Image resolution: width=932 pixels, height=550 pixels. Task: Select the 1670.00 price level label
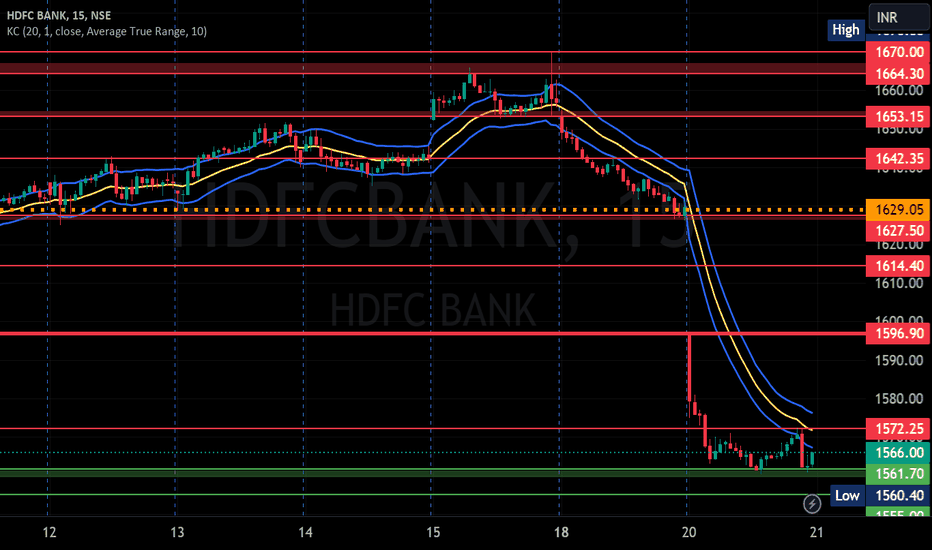click(x=899, y=52)
